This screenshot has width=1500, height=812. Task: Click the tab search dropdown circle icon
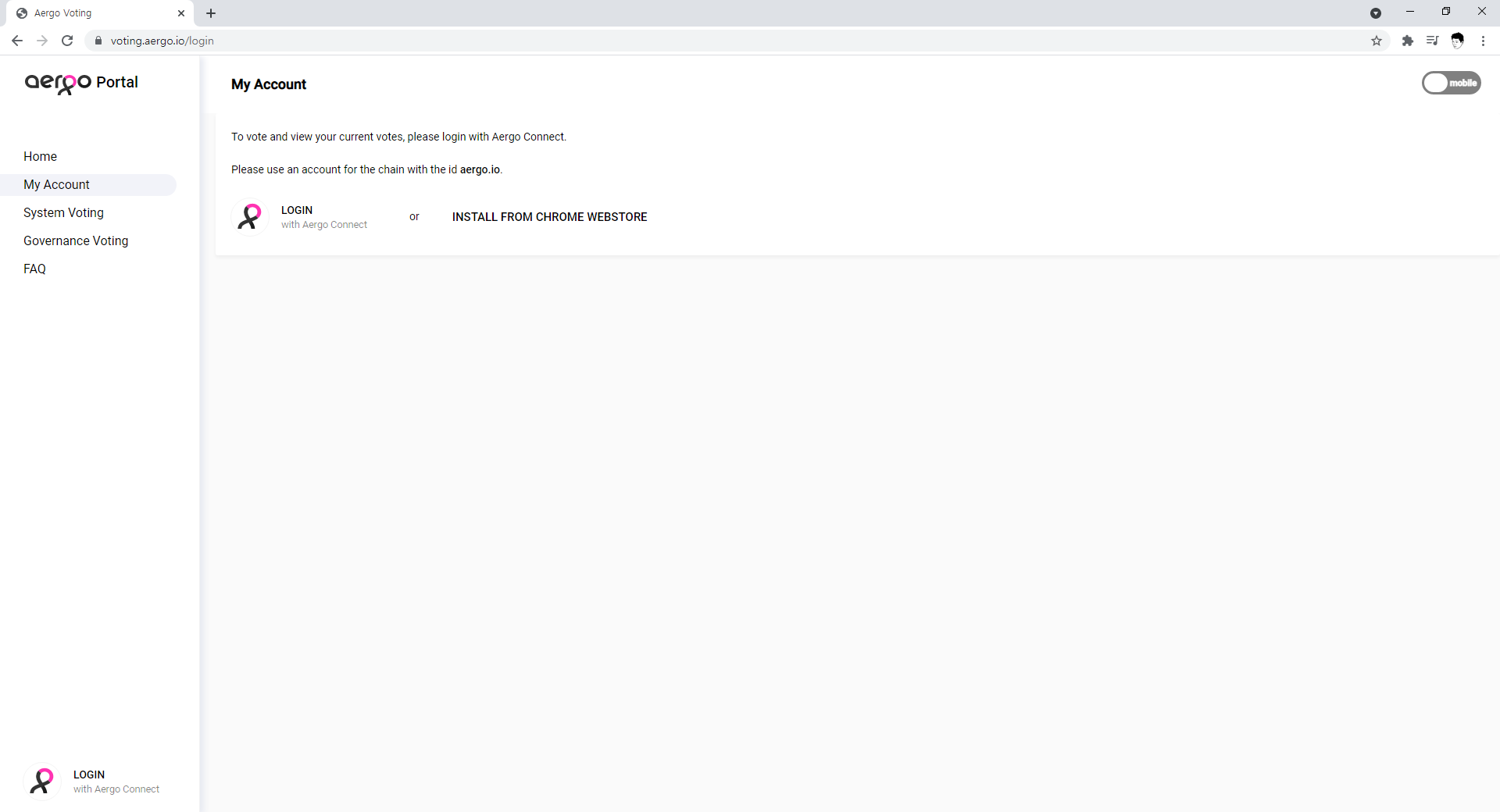pos(1376,13)
